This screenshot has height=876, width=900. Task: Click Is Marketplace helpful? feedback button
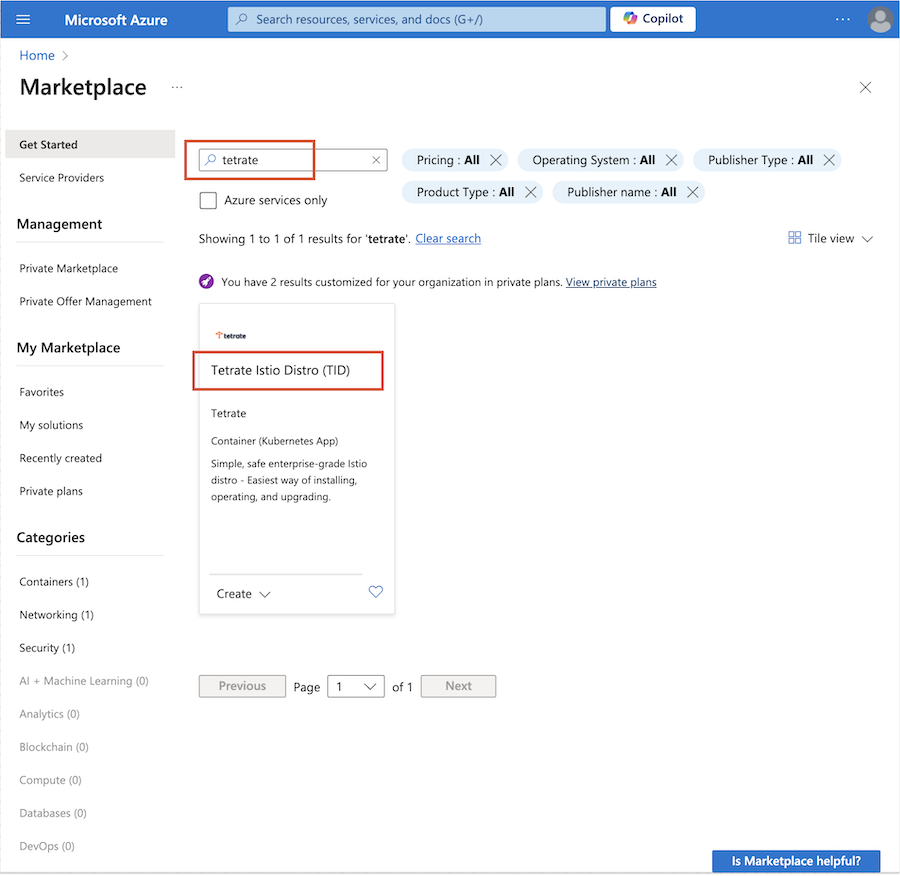point(796,861)
